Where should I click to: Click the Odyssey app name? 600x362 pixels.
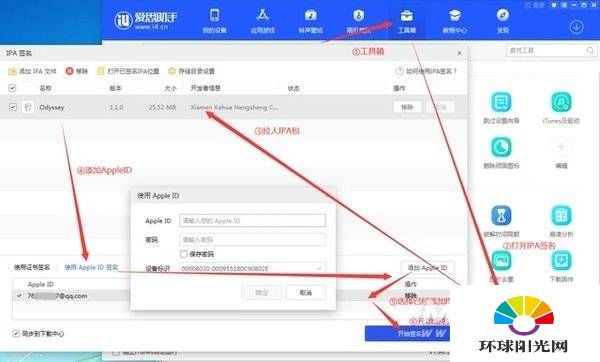(52, 108)
